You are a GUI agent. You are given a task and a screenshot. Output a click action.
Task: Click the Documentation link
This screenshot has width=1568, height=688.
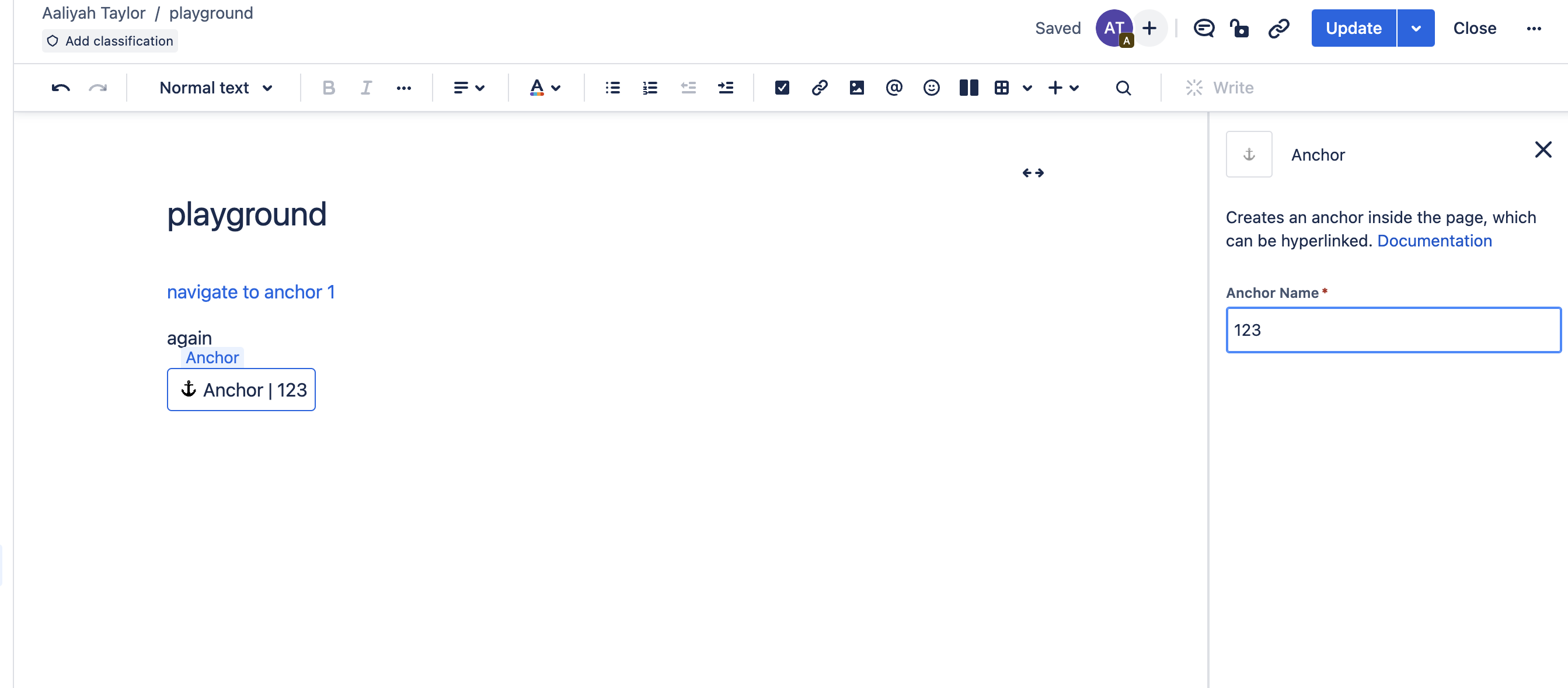[1434, 241]
